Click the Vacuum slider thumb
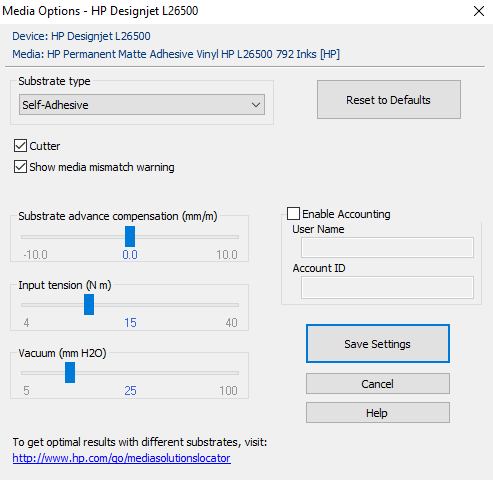493x480 pixels. 70,372
